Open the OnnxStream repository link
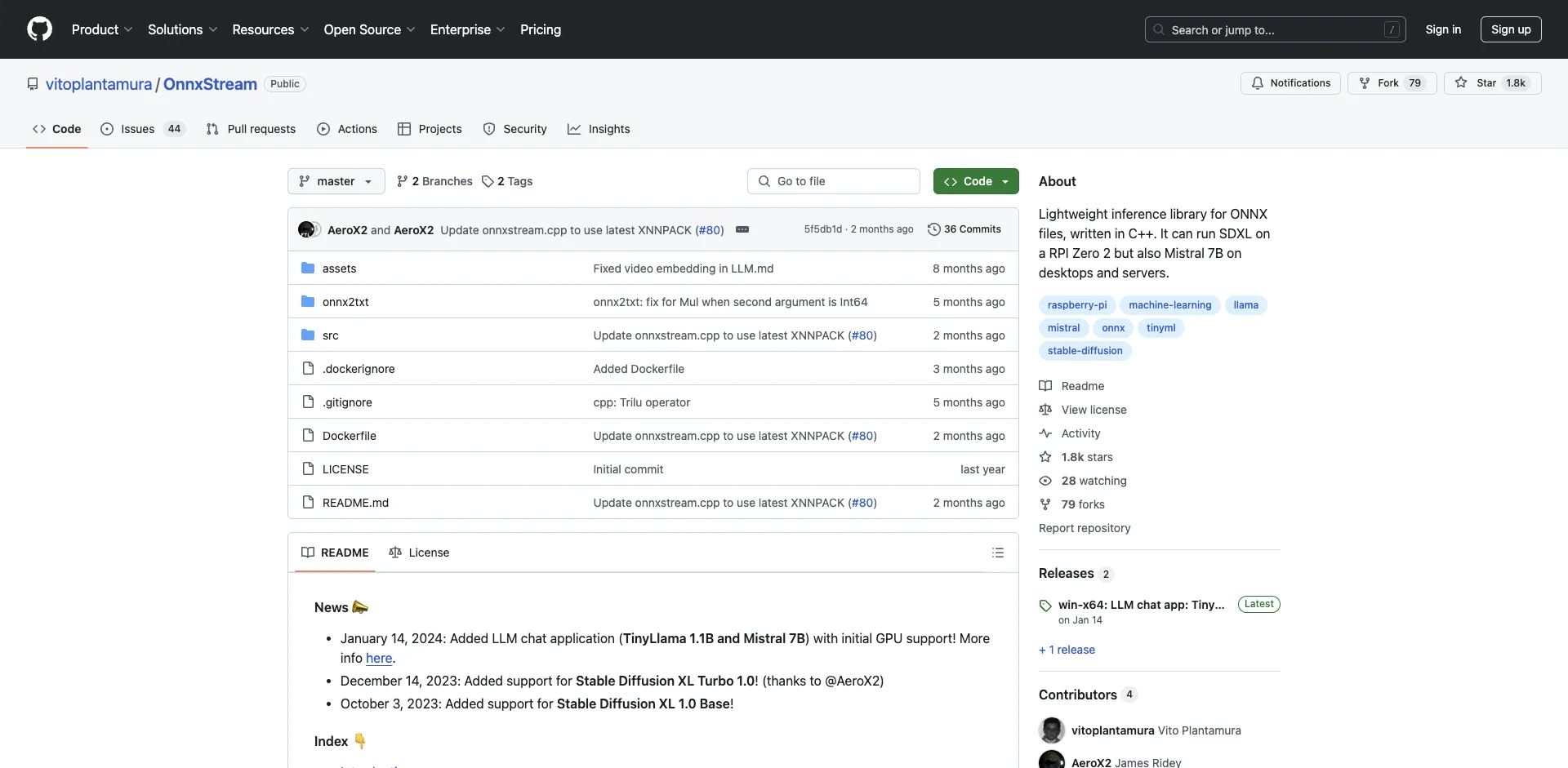 [x=210, y=84]
